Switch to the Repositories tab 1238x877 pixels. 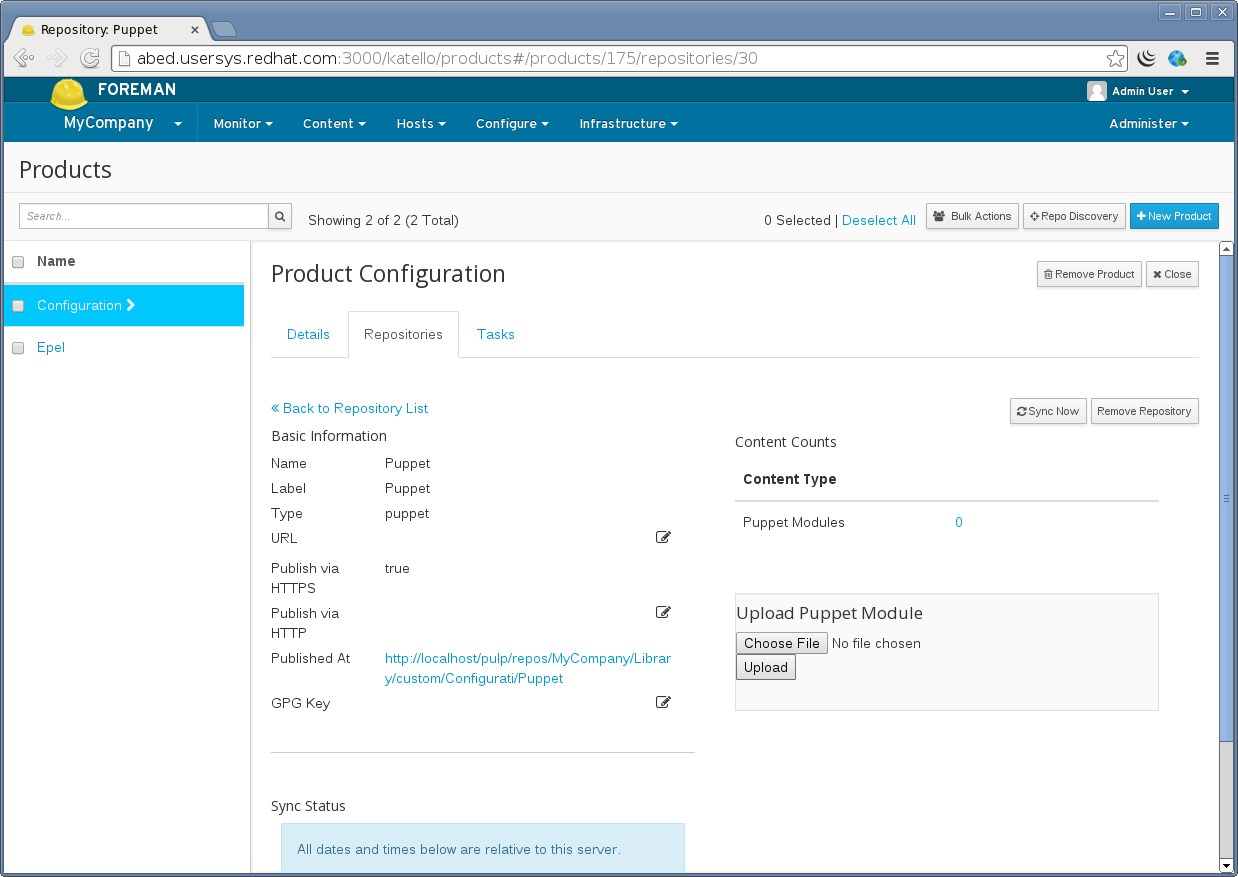[x=403, y=334]
